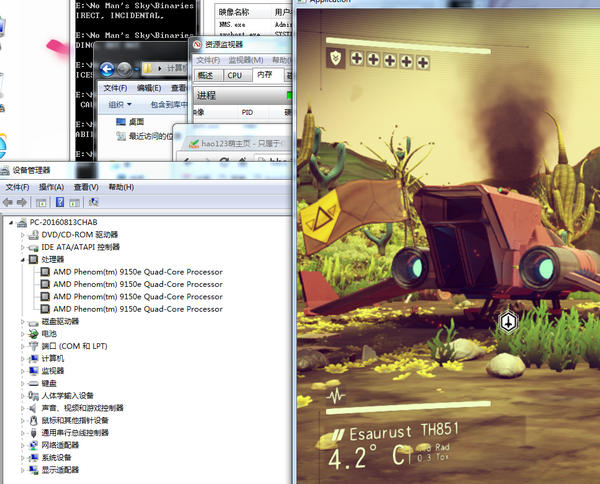Click the 声音、视频和游戏控制器 speaker icon
The height and width of the screenshot is (484, 600).
pyautogui.click(x=34, y=408)
